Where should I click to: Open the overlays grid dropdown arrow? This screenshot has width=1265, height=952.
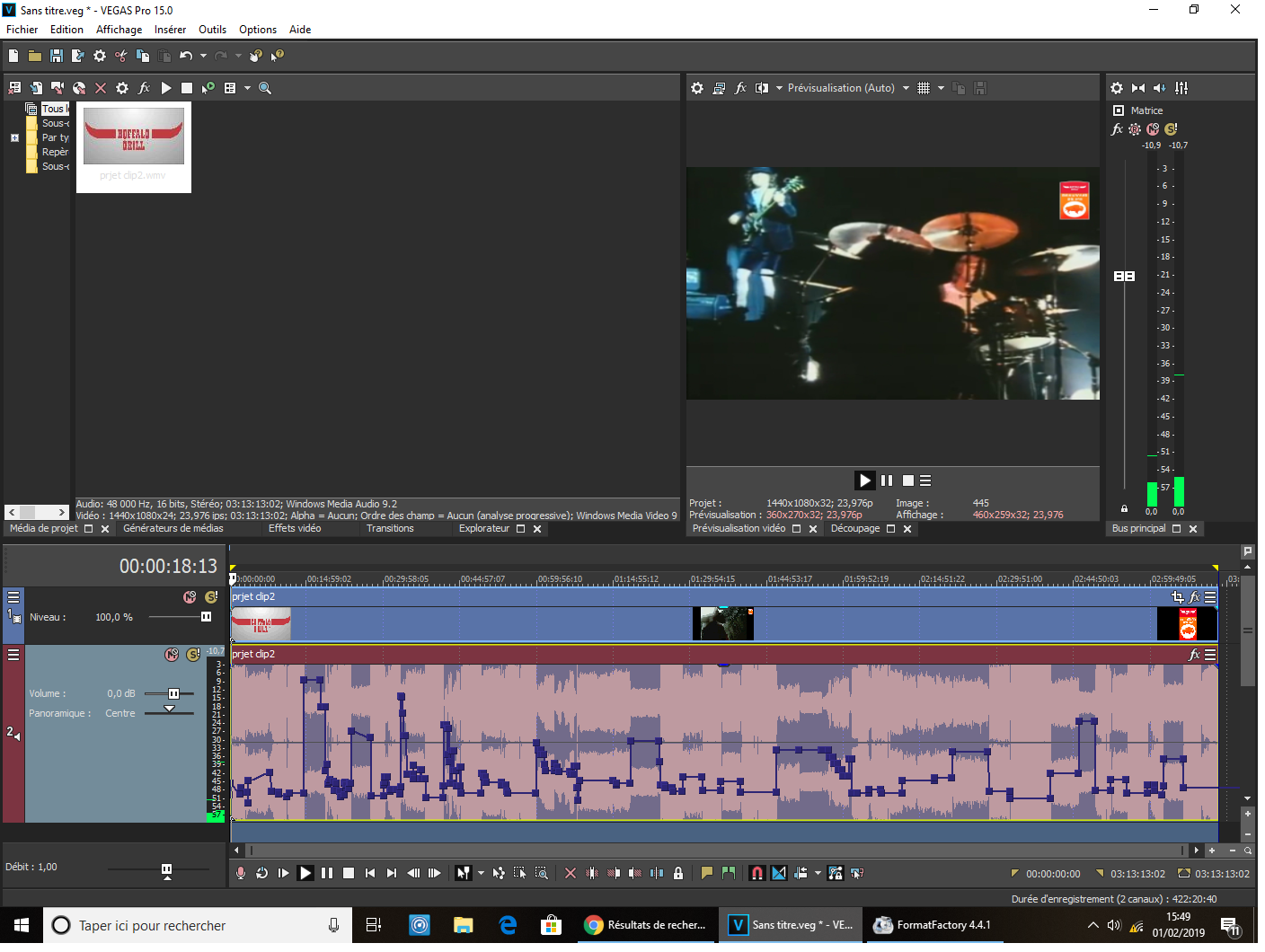(941, 88)
